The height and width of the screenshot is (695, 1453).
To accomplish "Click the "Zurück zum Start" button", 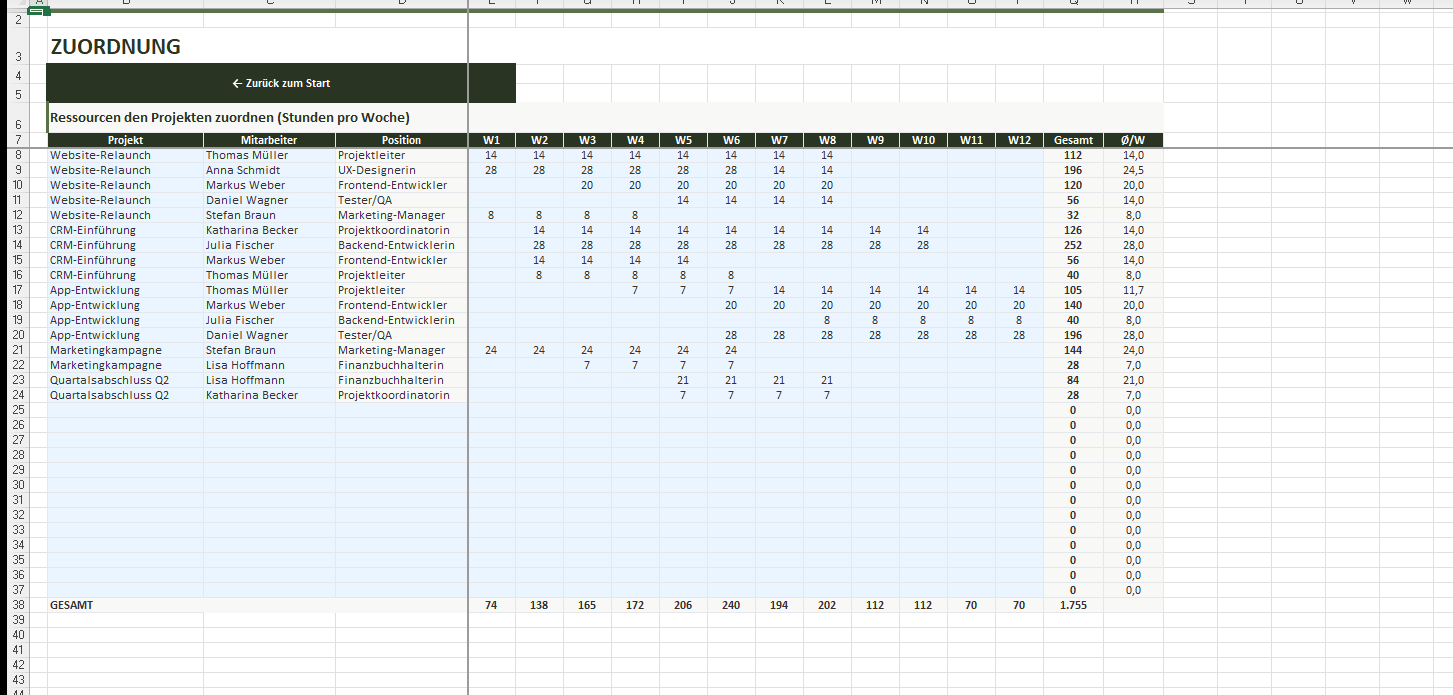I will tap(281, 83).
